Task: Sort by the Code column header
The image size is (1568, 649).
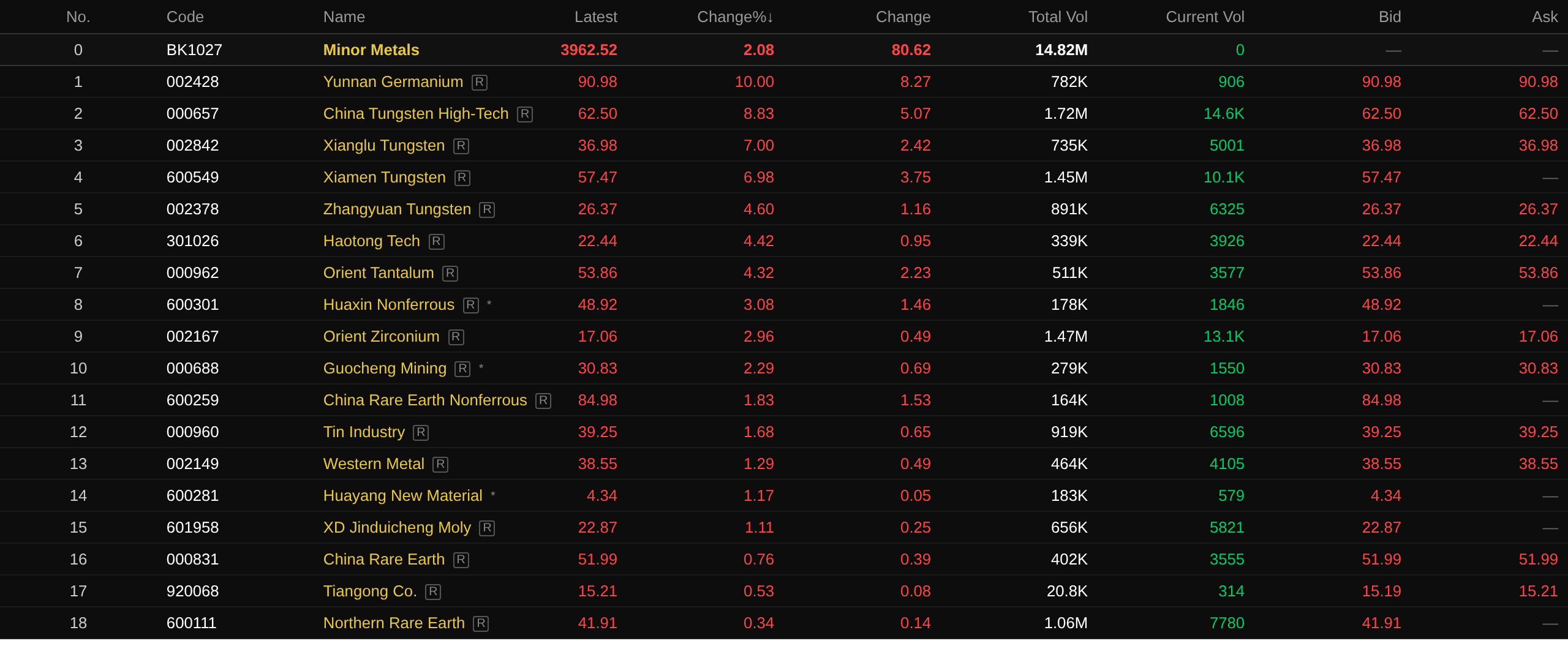Action: [185, 17]
